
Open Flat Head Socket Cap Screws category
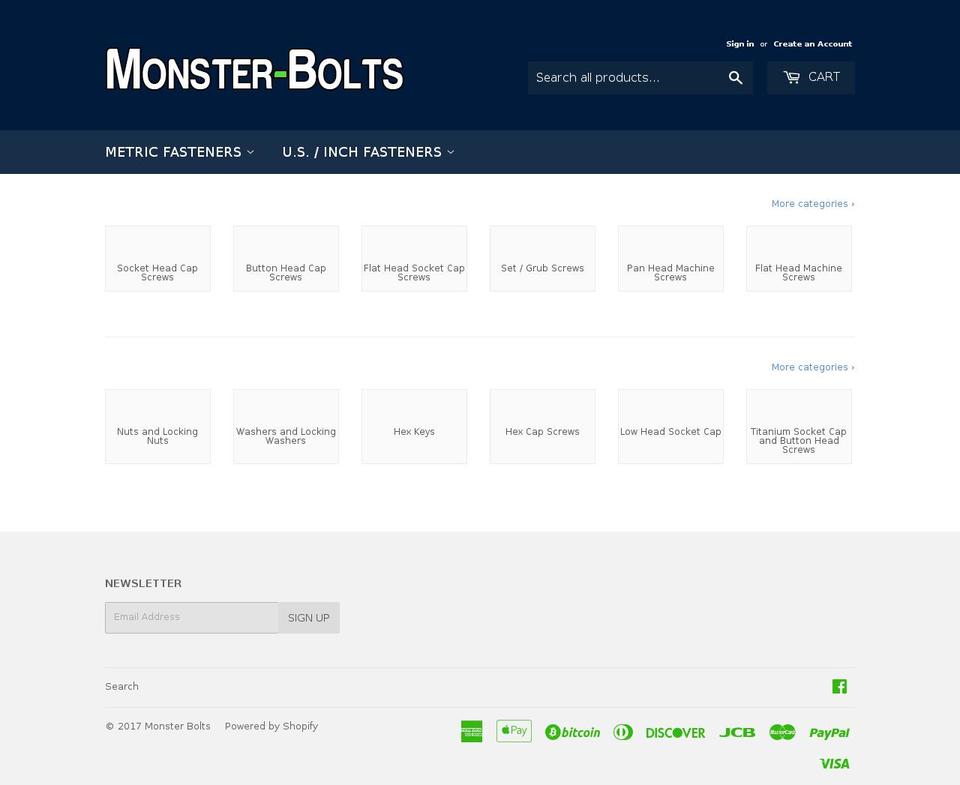tap(414, 258)
